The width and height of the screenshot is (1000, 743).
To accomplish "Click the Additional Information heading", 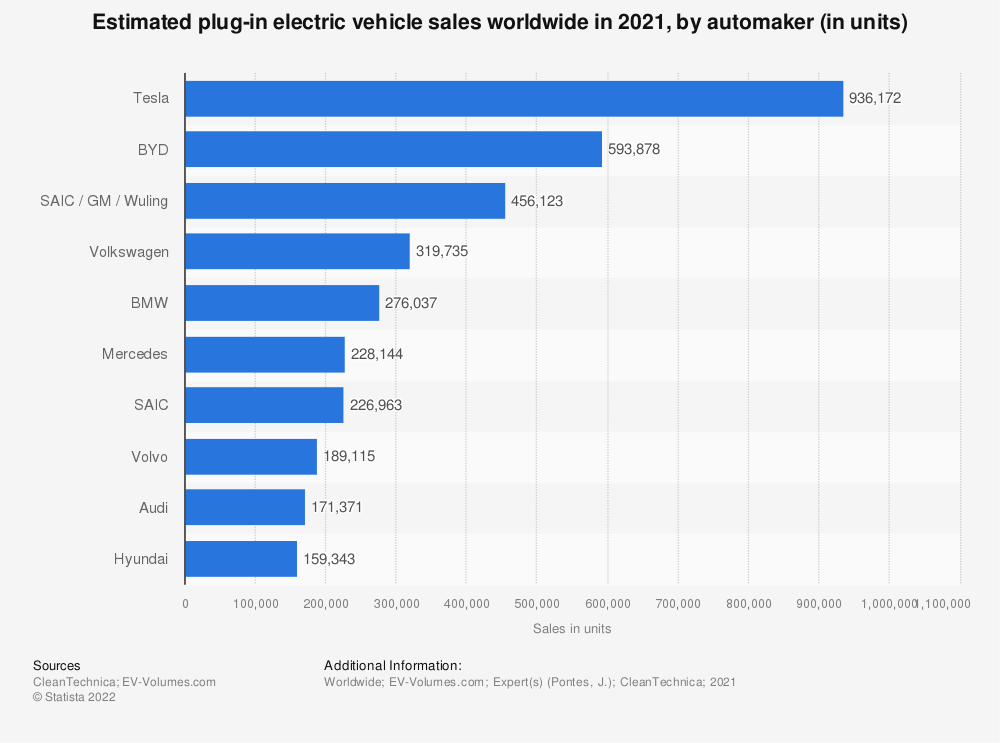I will [x=392, y=665].
